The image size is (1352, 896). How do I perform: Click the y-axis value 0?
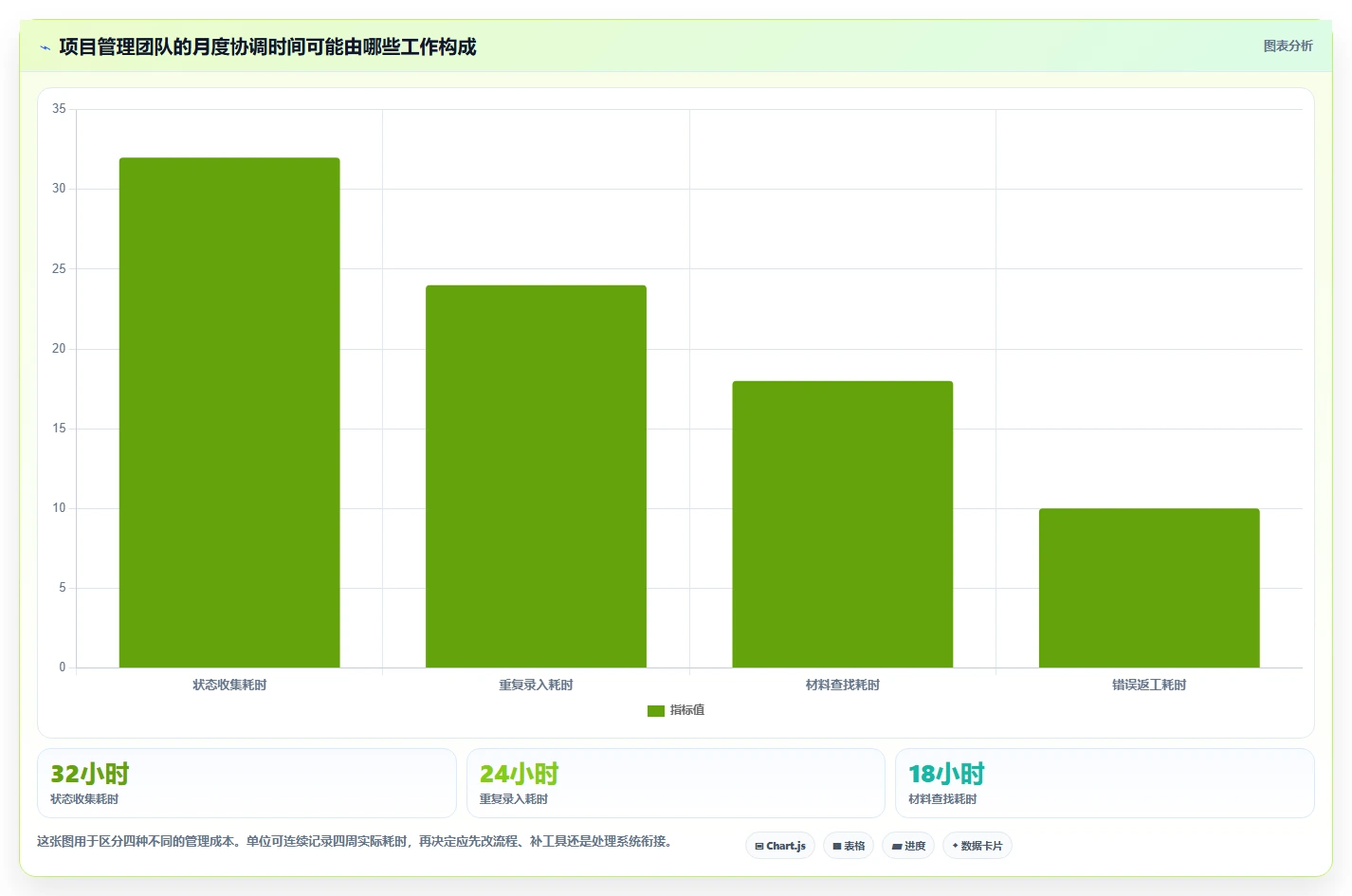[x=63, y=667]
